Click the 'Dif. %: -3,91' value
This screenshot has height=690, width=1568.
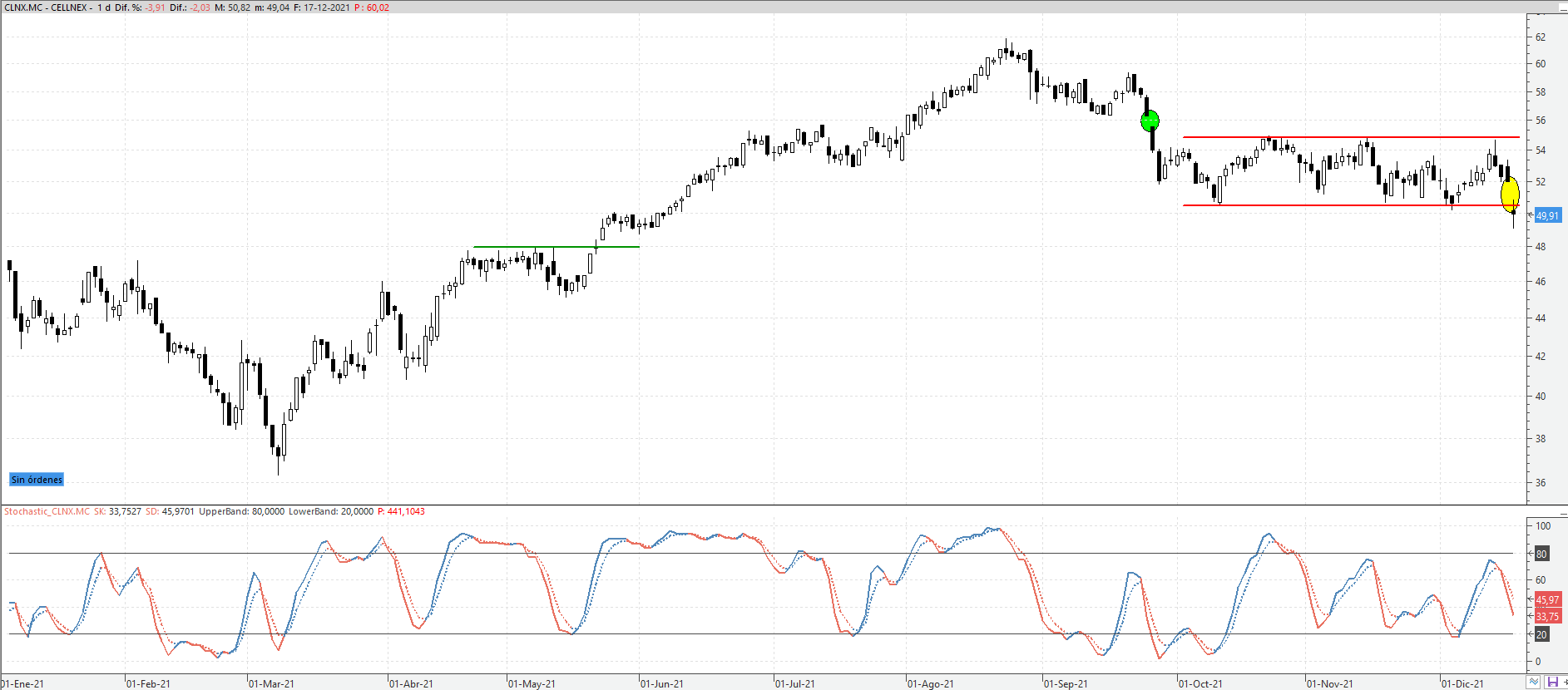click(x=140, y=7)
